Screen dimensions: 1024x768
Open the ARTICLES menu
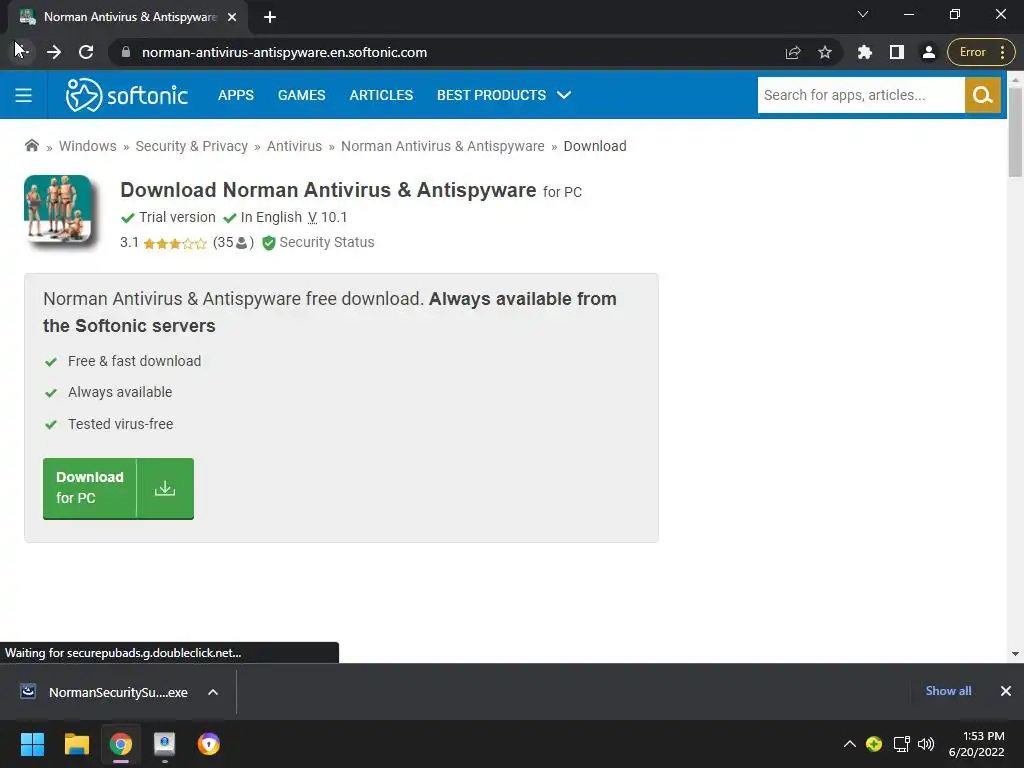381,95
